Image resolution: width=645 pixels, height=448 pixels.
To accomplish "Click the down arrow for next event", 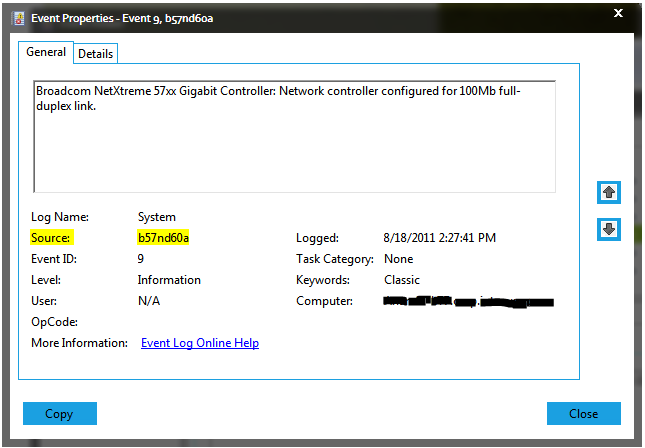I will (608, 229).
